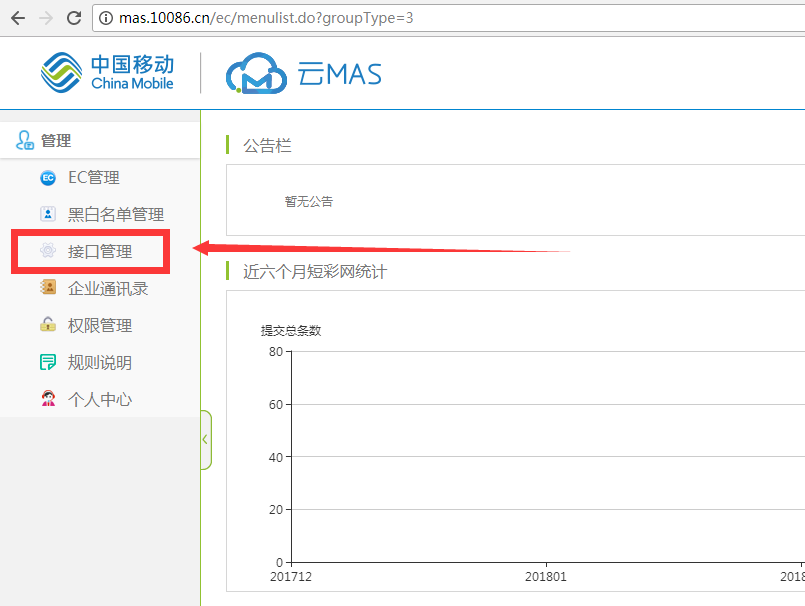805x606 pixels.
Task: Open 规则说明 page
Action: 99,363
